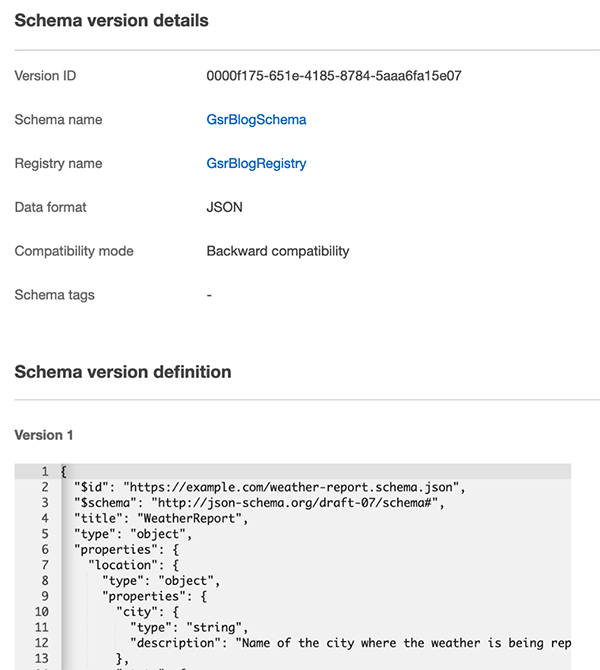The width and height of the screenshot is (600, 670).
Task: Click the "$schema" line in the editor
Action: tap(259, 503)
